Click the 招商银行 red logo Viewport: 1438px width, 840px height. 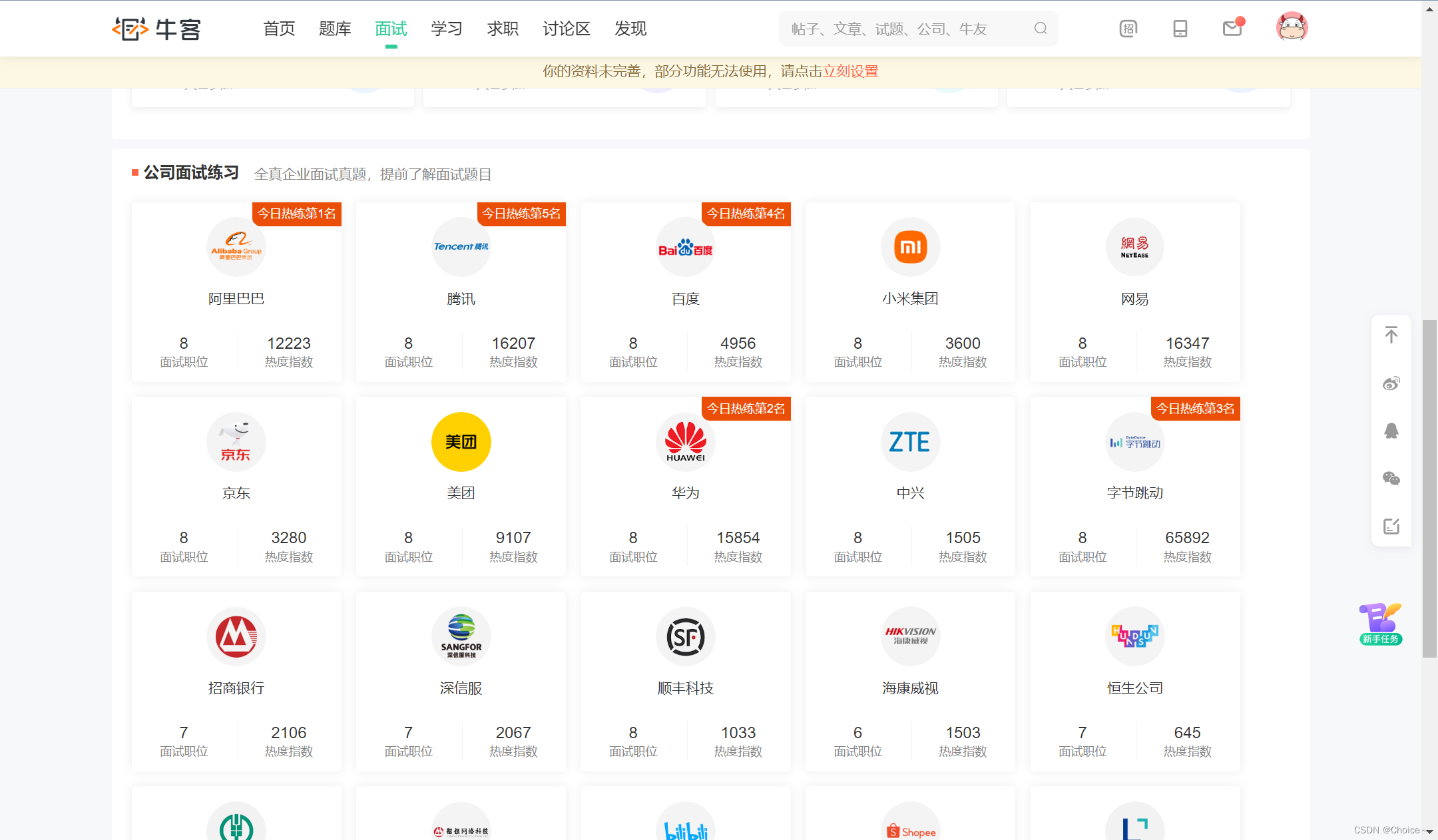236,636
